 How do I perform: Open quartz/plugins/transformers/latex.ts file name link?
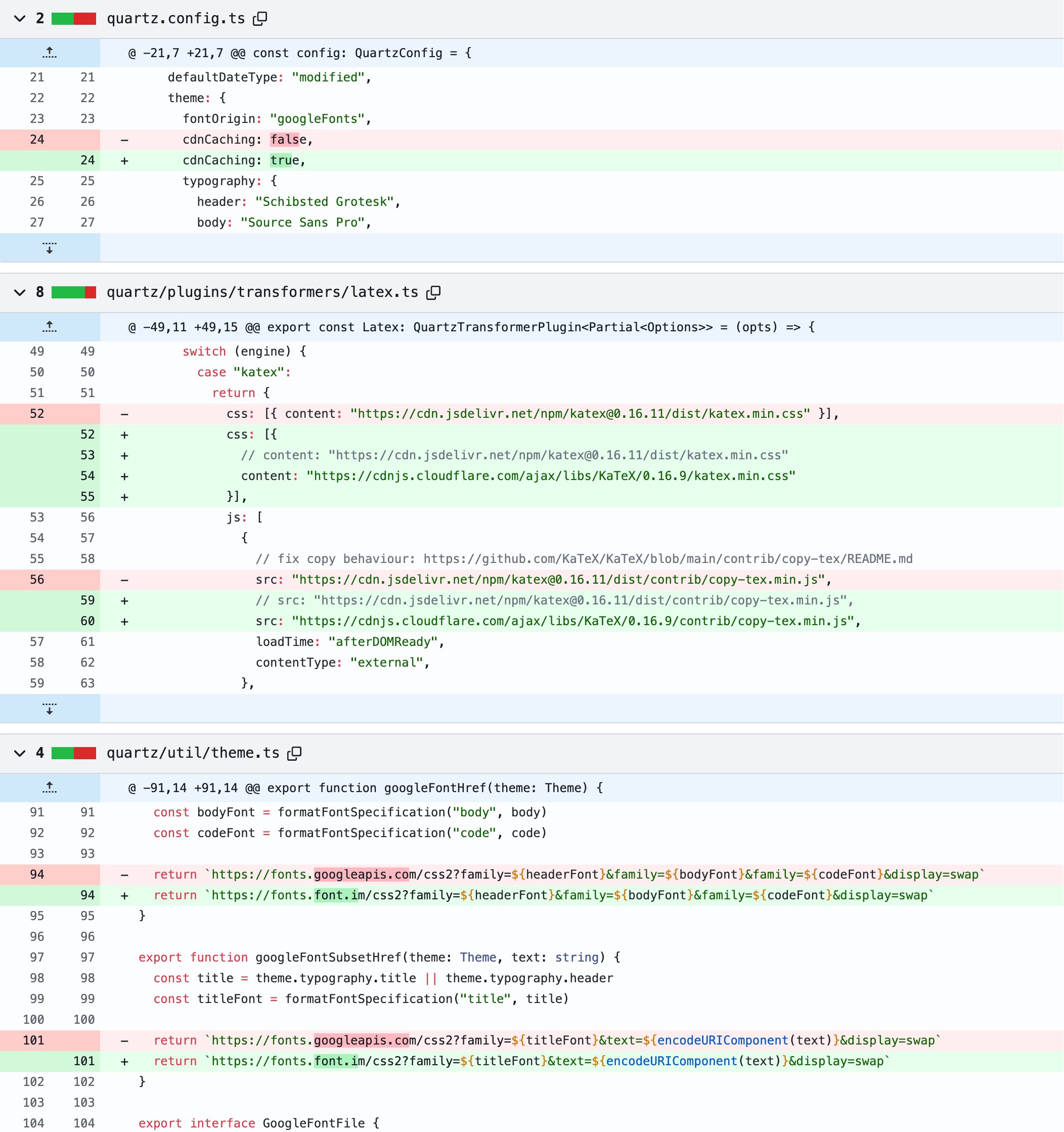click(262, 293)
